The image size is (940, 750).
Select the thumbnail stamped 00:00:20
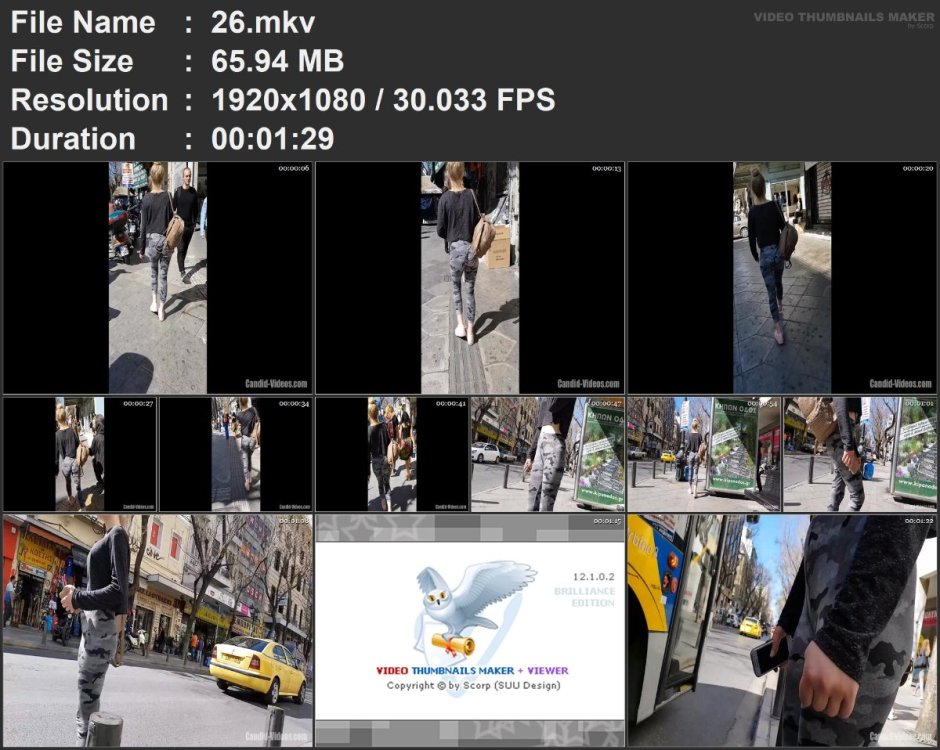pos(782,278)
